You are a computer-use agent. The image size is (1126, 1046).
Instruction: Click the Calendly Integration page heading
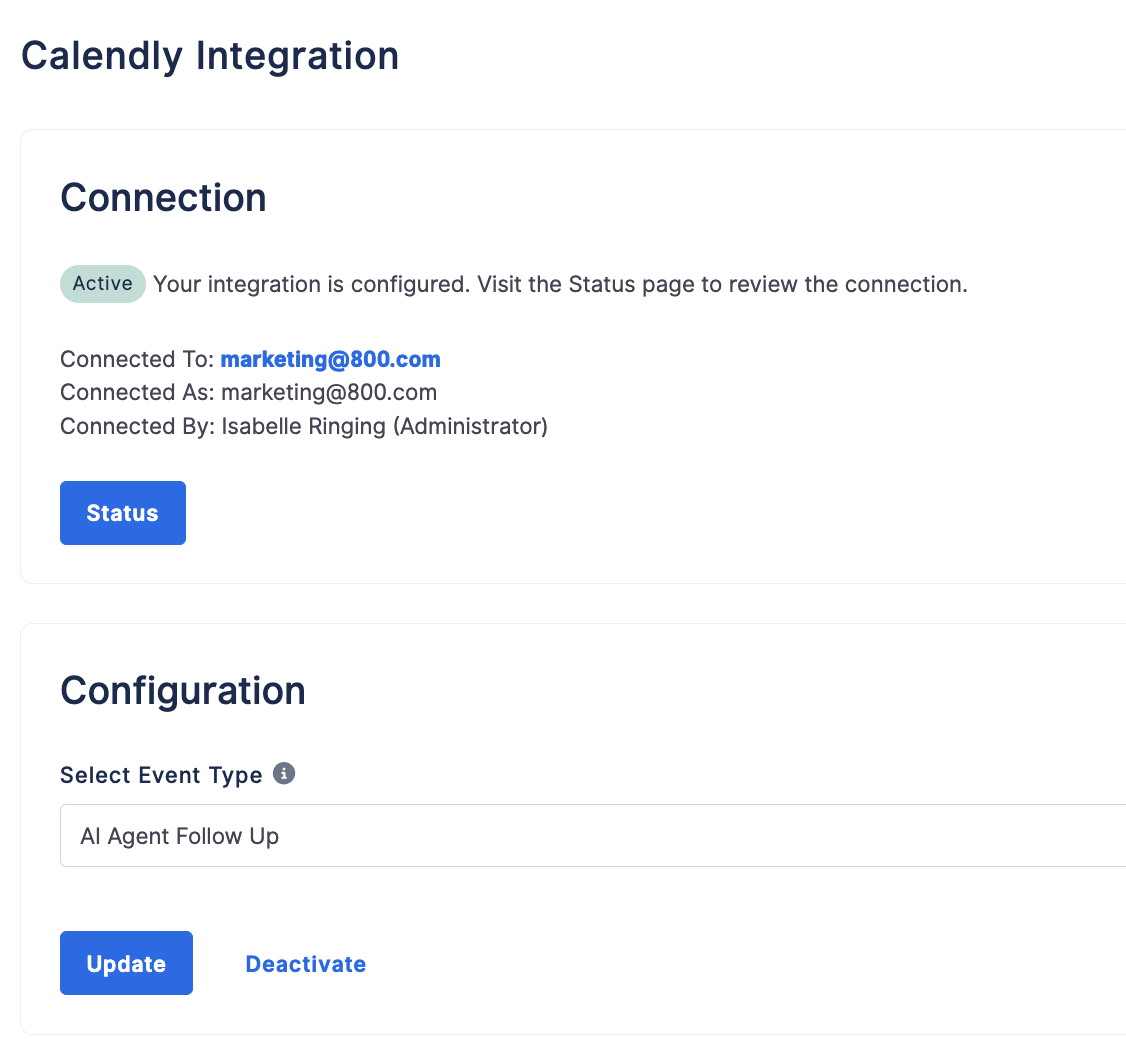[210, 56]
